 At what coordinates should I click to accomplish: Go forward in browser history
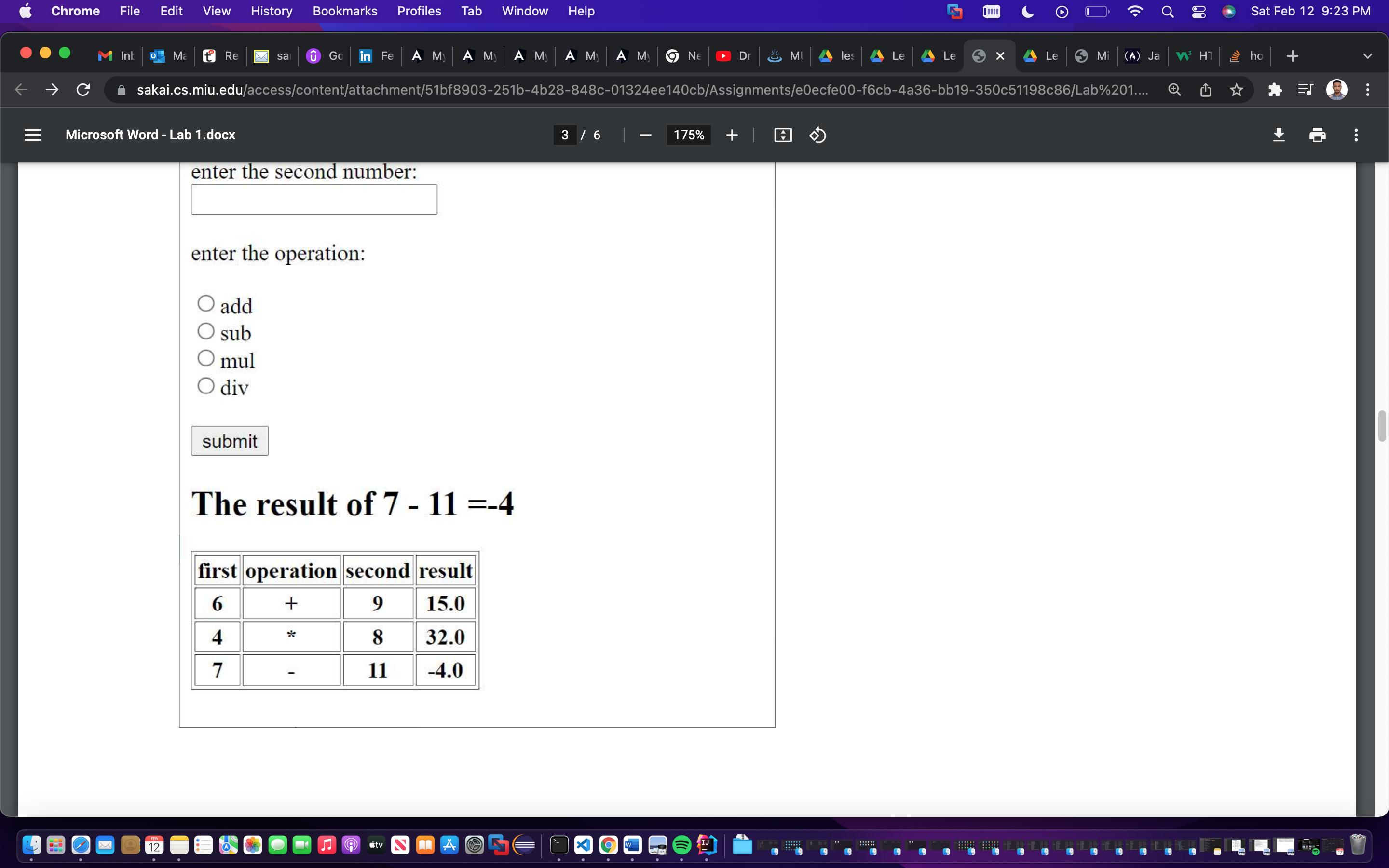click(52, 90)
